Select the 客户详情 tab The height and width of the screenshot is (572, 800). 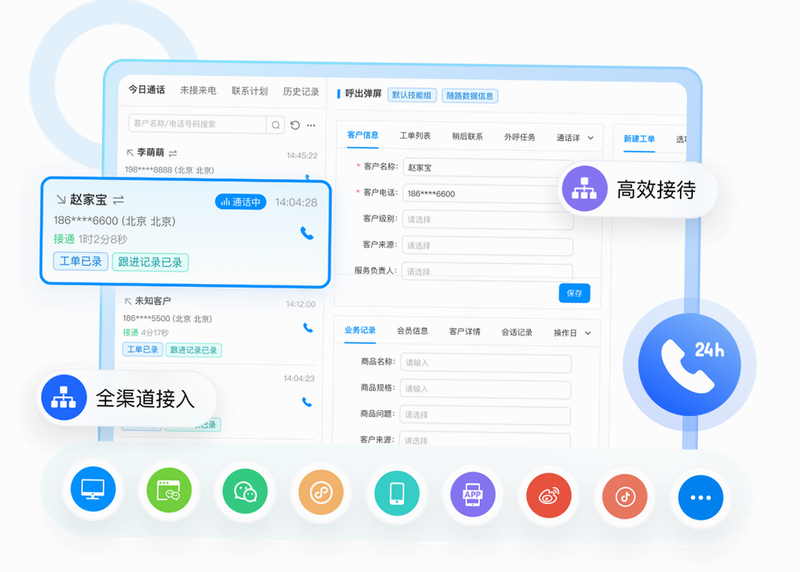point(464,331)
